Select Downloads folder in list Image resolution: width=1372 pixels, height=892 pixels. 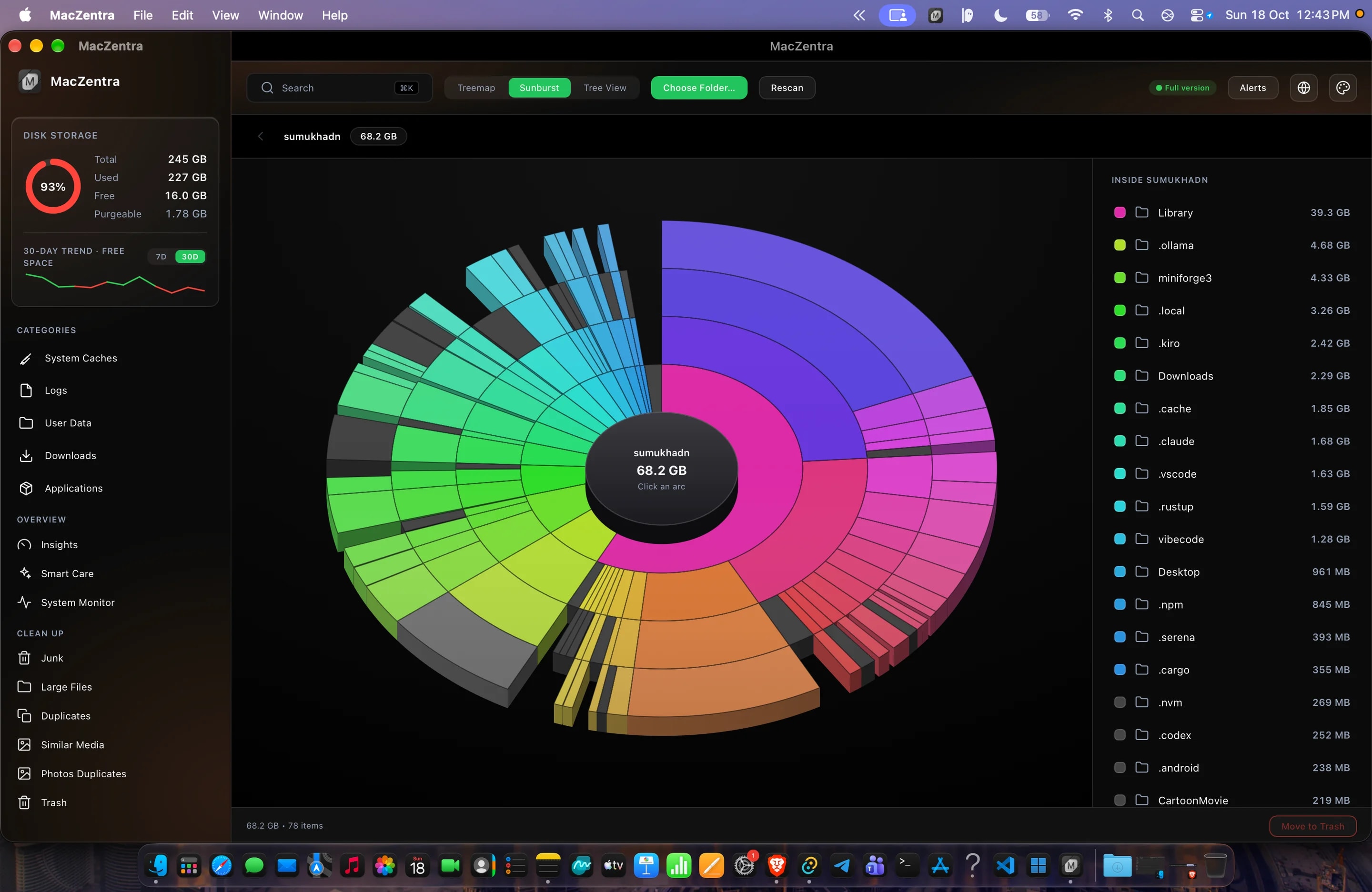(1231, 376)
